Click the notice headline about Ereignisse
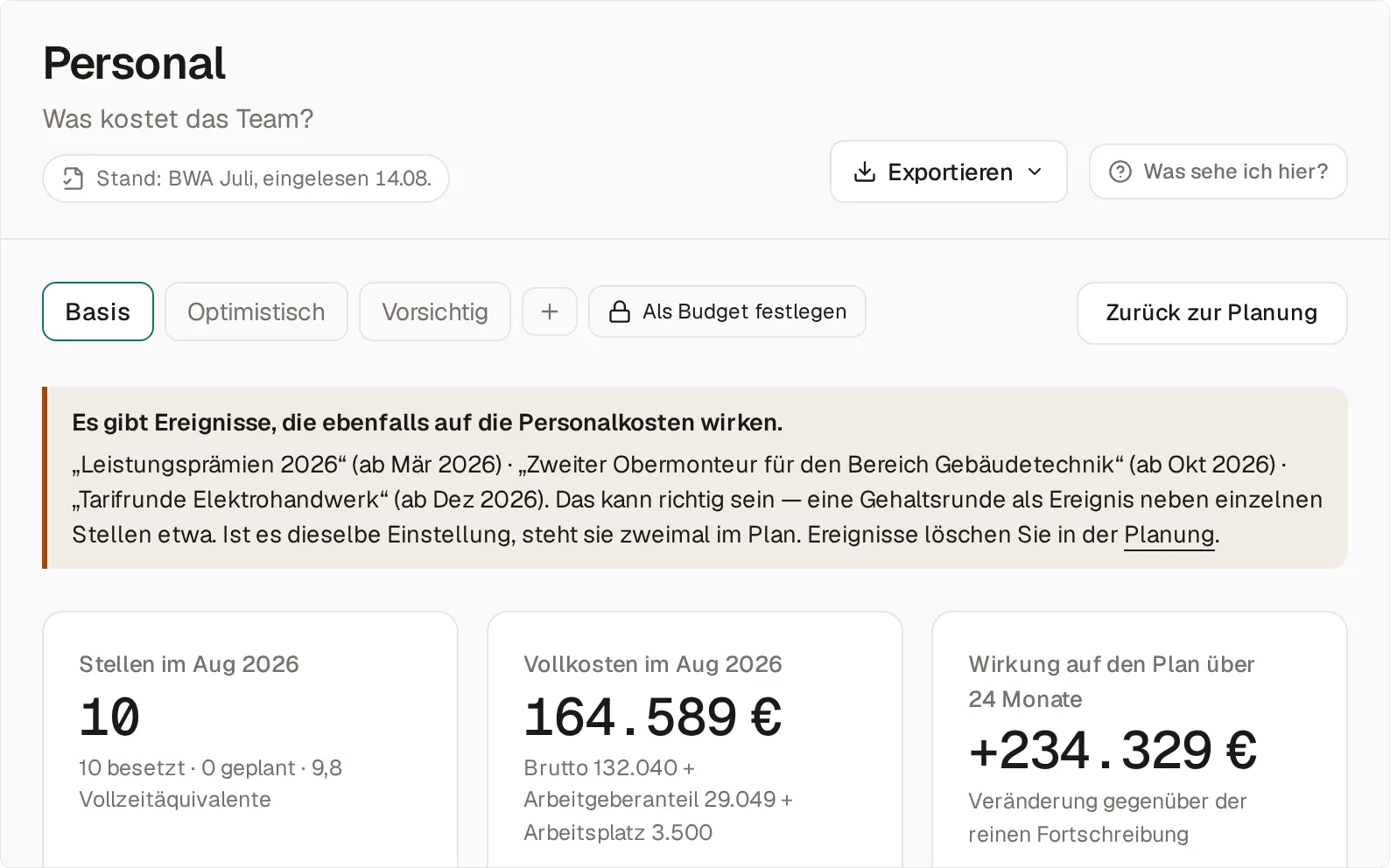 click(x=427, y=423)
